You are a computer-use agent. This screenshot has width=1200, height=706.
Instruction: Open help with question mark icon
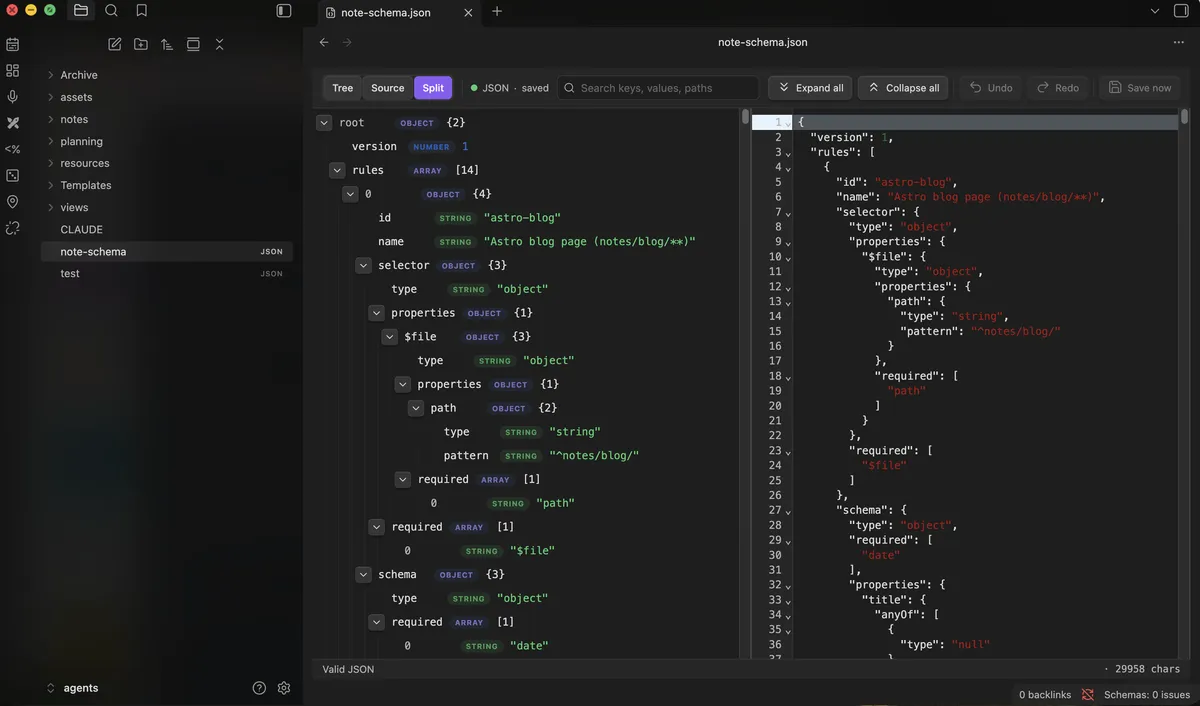(x=259, y=688)
